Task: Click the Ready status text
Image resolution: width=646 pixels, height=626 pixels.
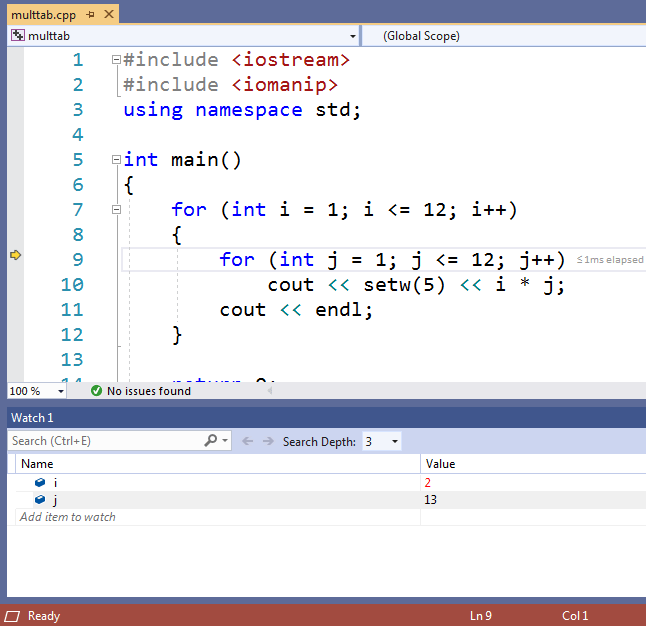Action: [x=44, y=616]
